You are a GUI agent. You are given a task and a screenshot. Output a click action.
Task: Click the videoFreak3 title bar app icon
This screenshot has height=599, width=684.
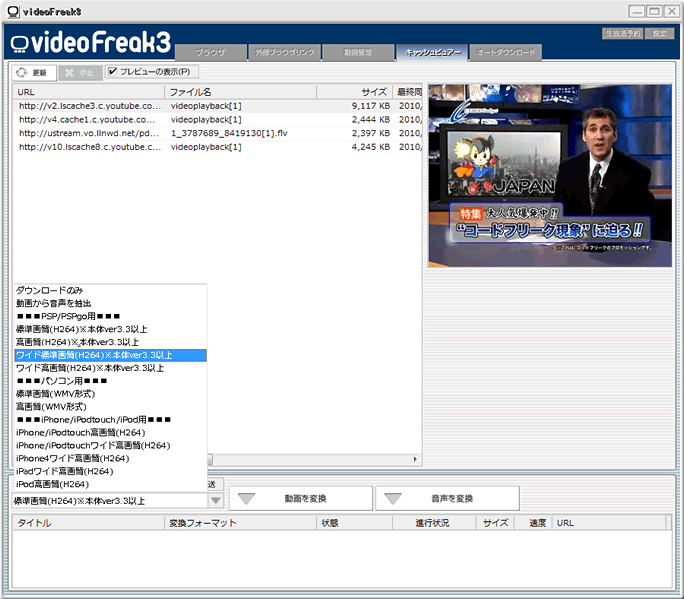(x=11, y=11)
